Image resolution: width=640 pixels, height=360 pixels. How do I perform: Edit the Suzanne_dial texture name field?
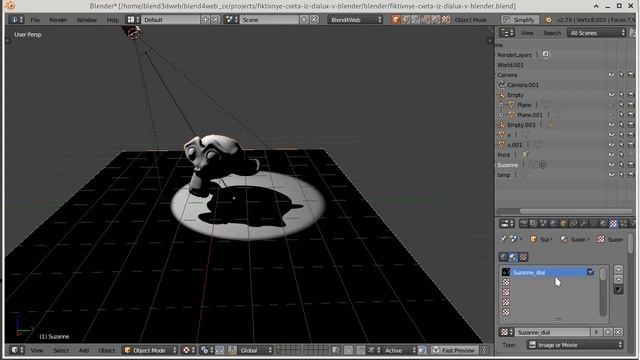click(x=552, y=332)
